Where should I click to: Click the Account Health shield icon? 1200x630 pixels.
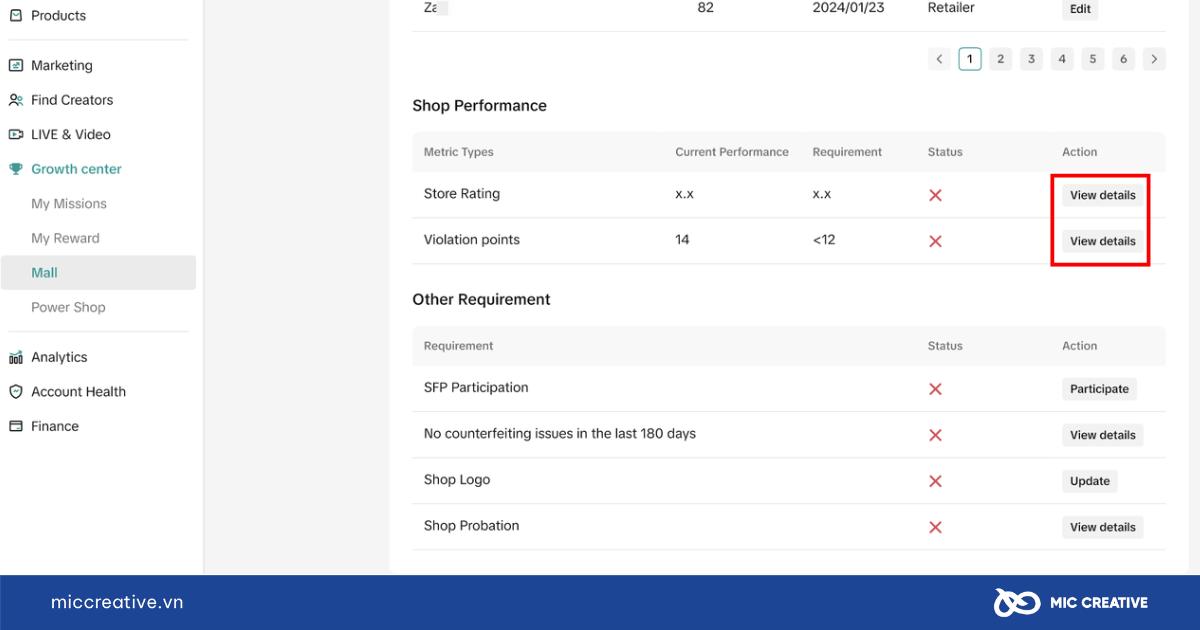[x=15, y=392]
